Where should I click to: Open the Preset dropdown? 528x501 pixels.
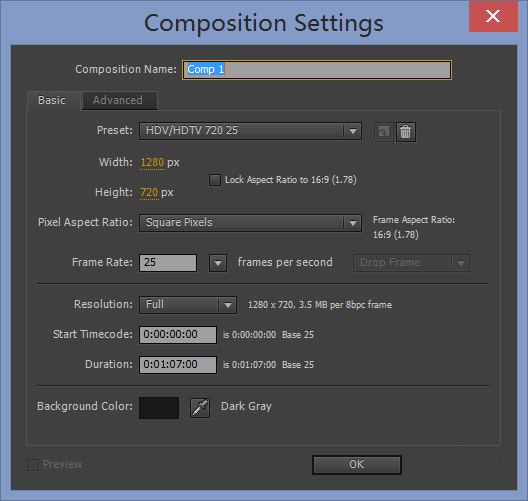tap(251, 131)
